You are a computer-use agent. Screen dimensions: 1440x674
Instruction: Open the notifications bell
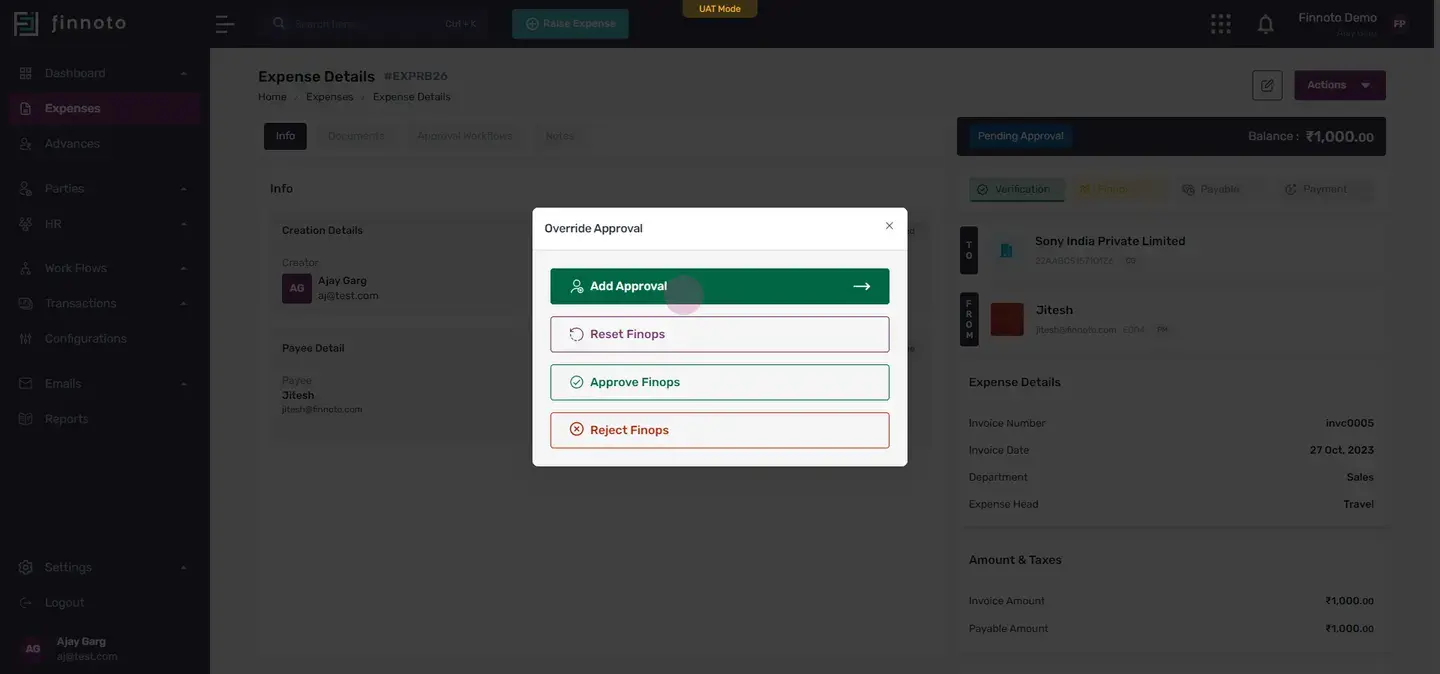coord(1265,23)
